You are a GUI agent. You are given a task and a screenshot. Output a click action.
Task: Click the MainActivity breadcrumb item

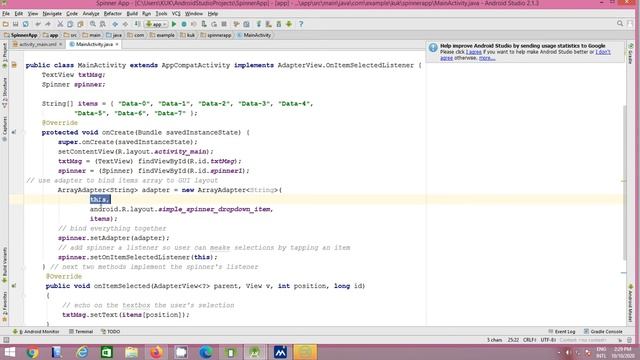[x=254, y=35]
